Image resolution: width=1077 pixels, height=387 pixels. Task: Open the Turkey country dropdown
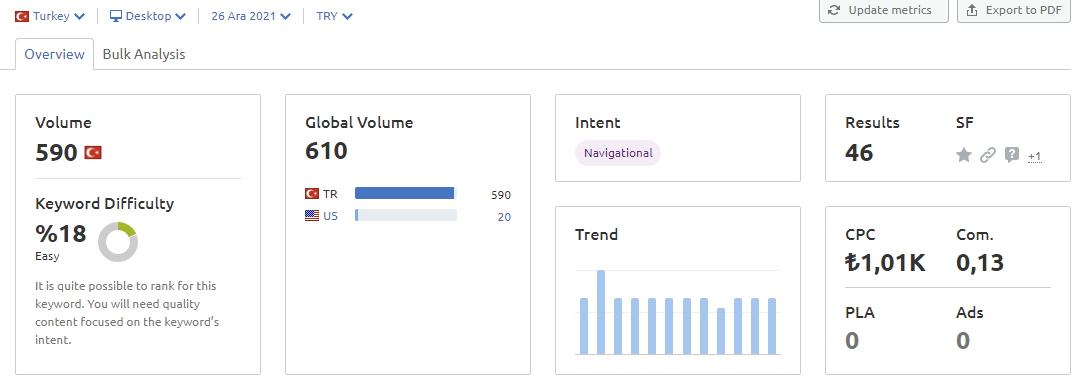pos(50,16)
